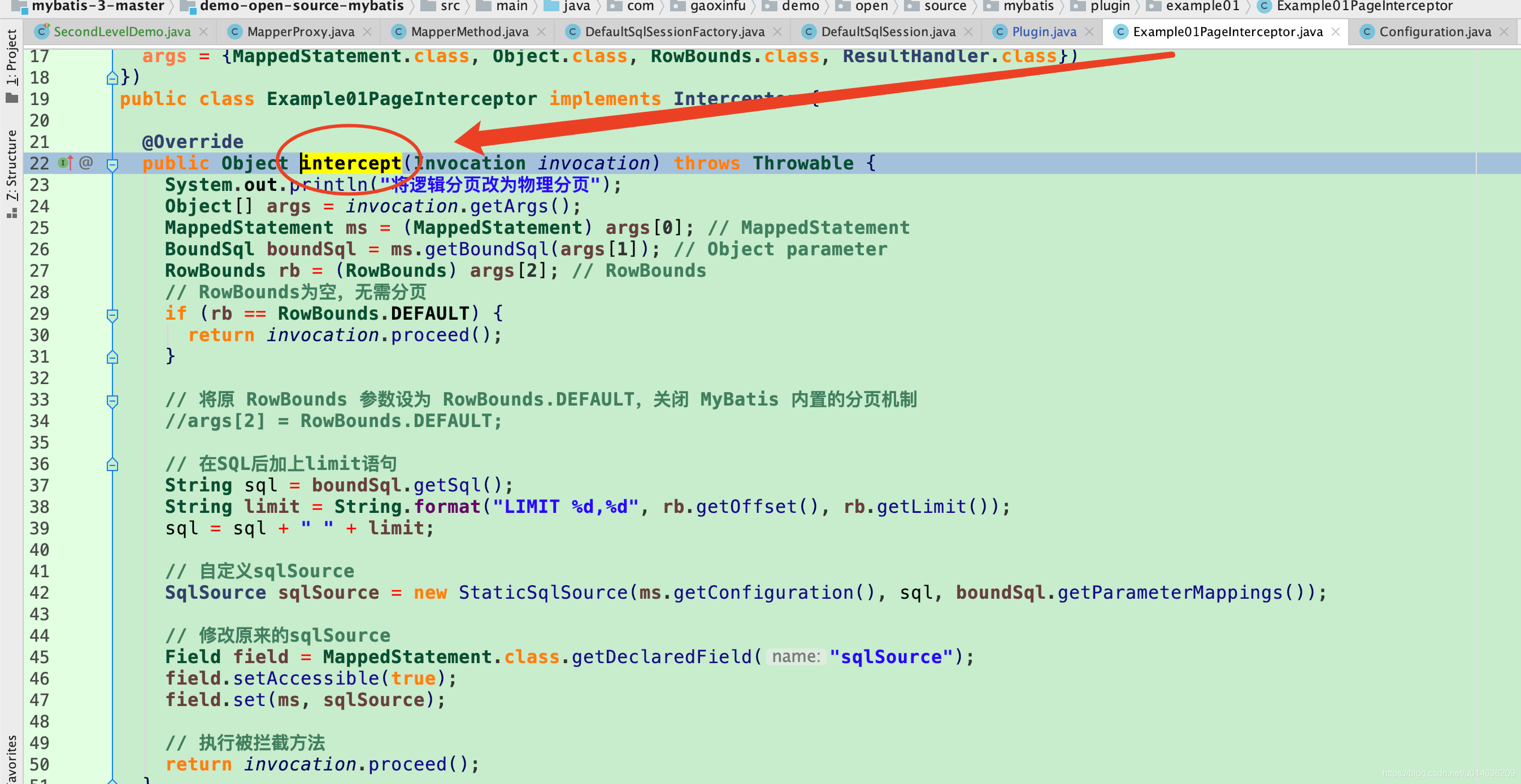1521x784 pixels.
Task: Click the SecondLevelDemo.java tab file icon
Action: coord(41,31)
